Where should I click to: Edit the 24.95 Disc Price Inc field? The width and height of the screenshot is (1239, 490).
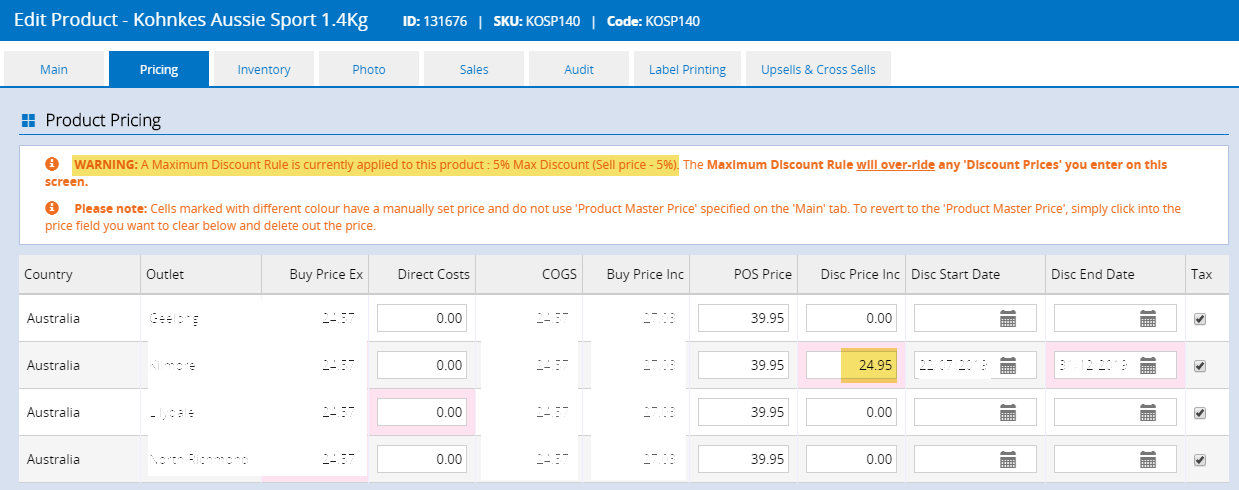(x=851, y=366)
